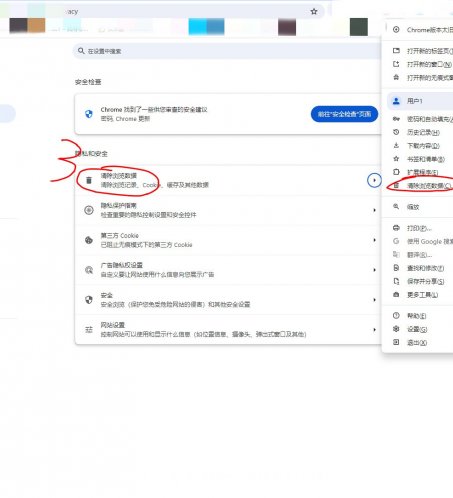Image resolution: width=453 pixels, height=498 pixels.
Task: Click the ad privacy settings icon
Action: coord(89,270)
